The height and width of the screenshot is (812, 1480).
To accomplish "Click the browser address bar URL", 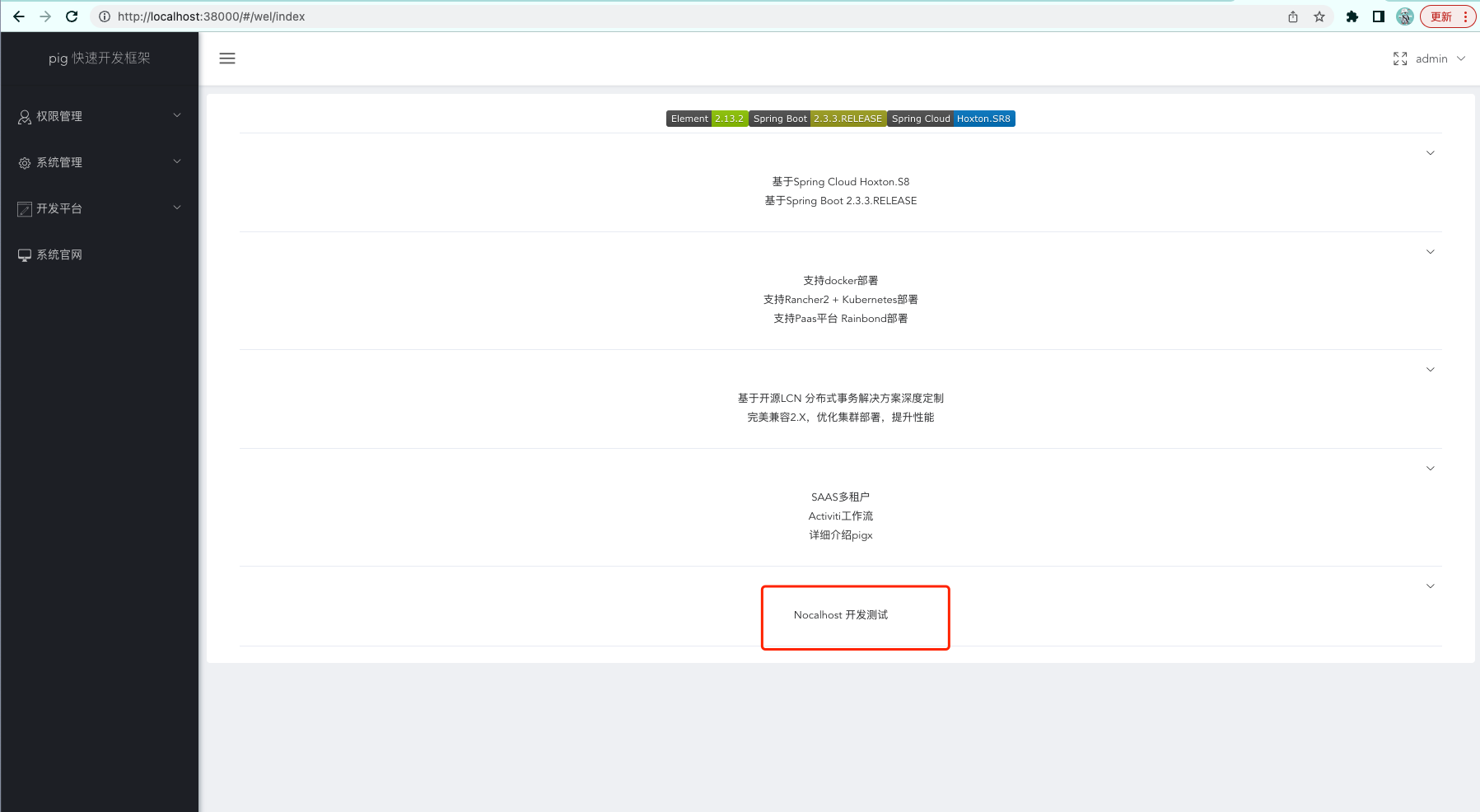I will [211, 16].
